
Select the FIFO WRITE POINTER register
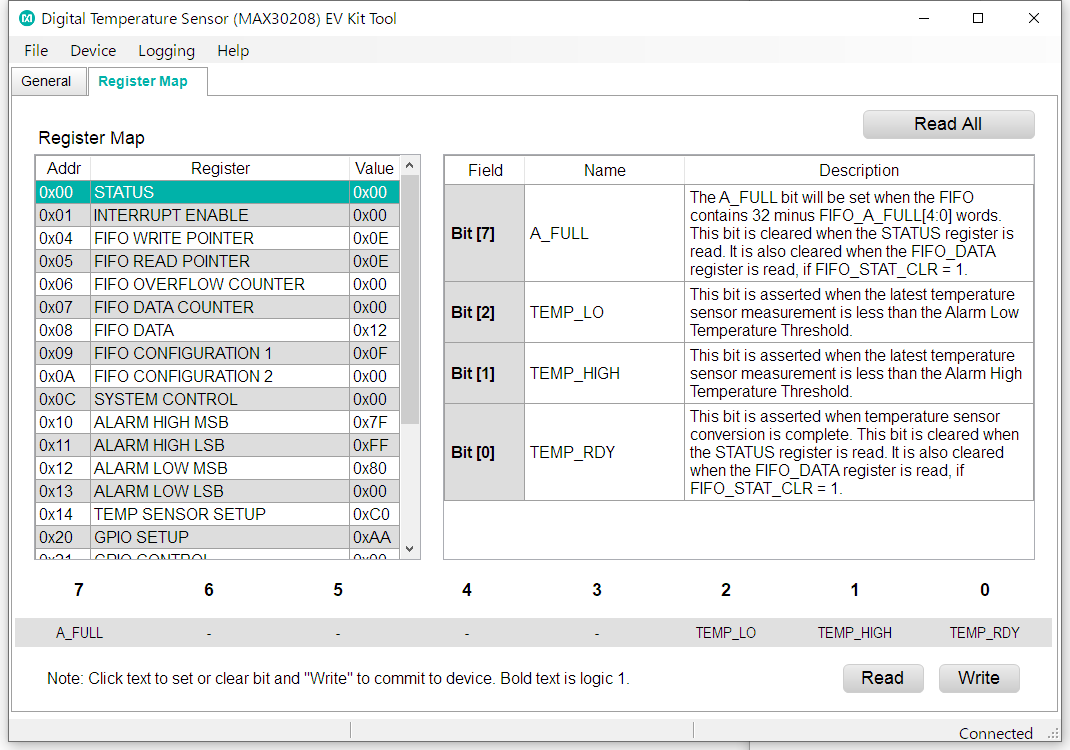pos(217,238)
